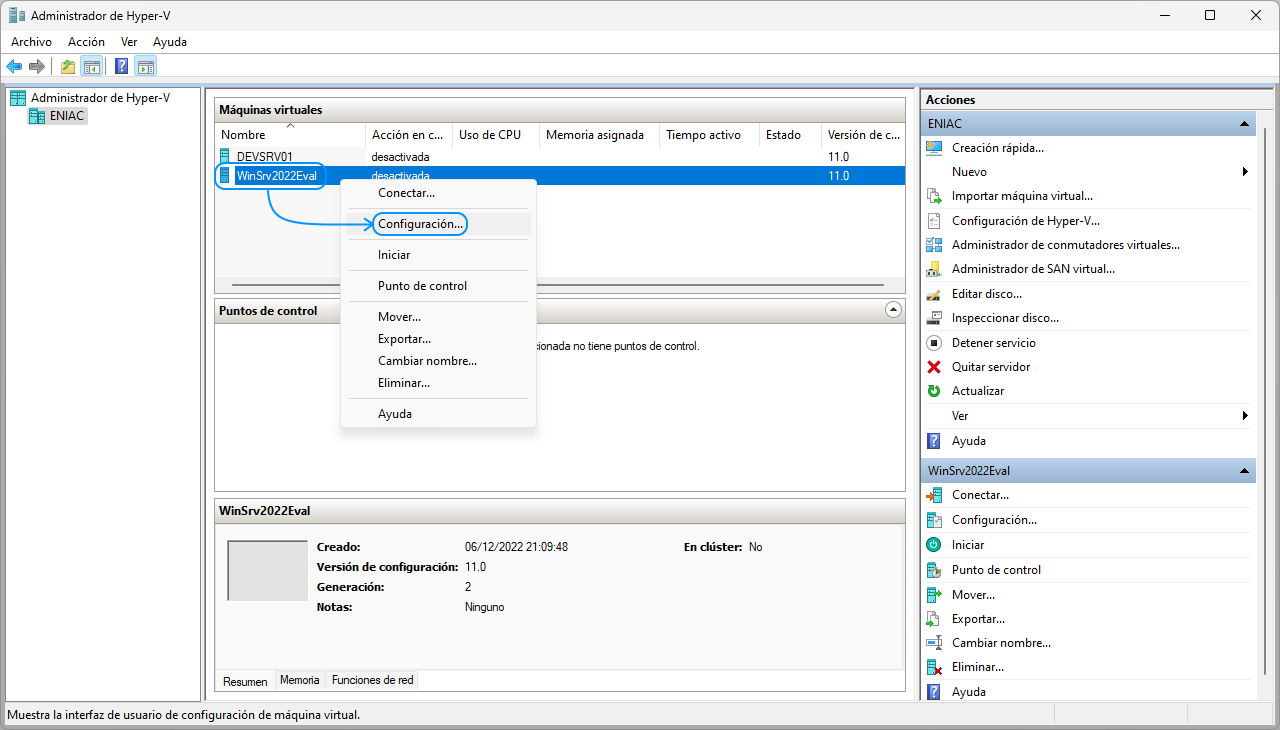Sort by the Uso de CPU column header
The image size is (1280, 730).
[x=496, y=135]
